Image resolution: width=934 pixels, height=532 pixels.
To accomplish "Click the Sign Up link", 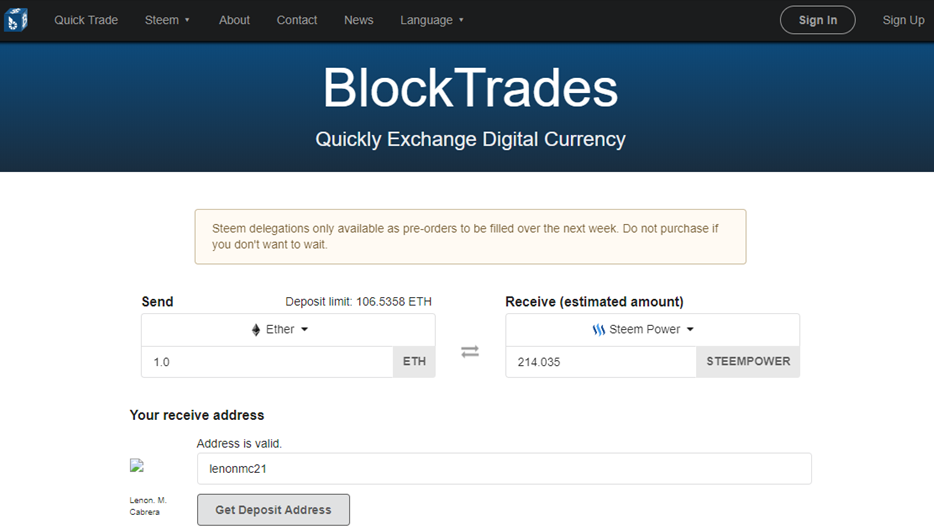I will pos(903,20).
